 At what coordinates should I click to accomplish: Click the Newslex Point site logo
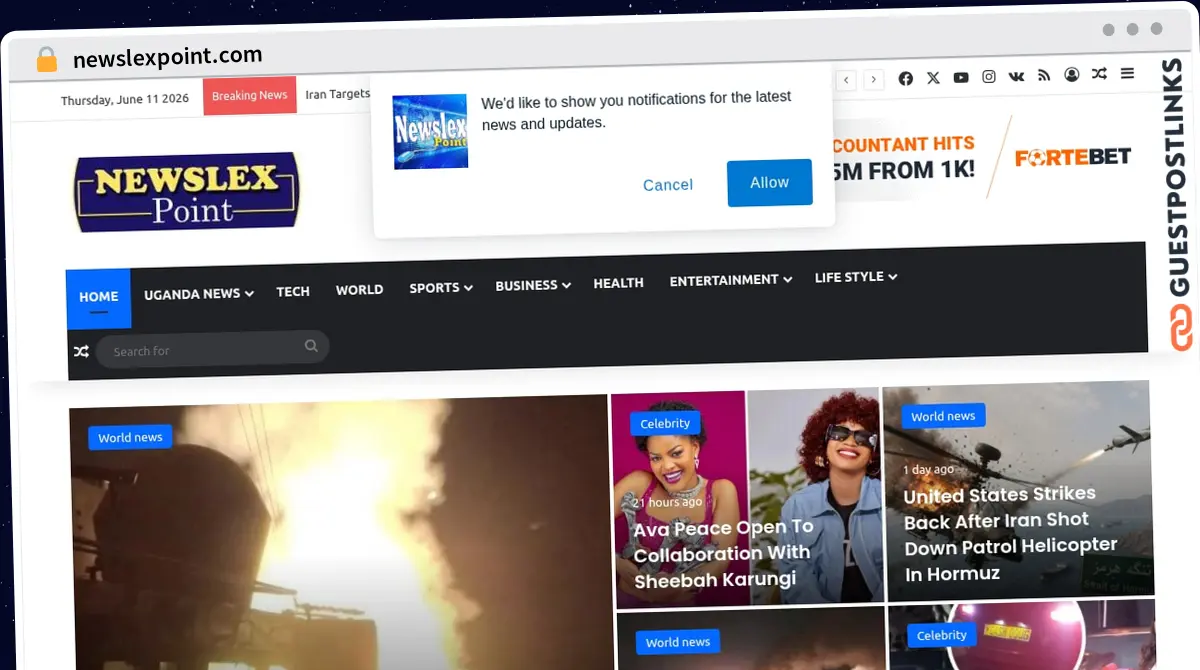tap(186, 192)
